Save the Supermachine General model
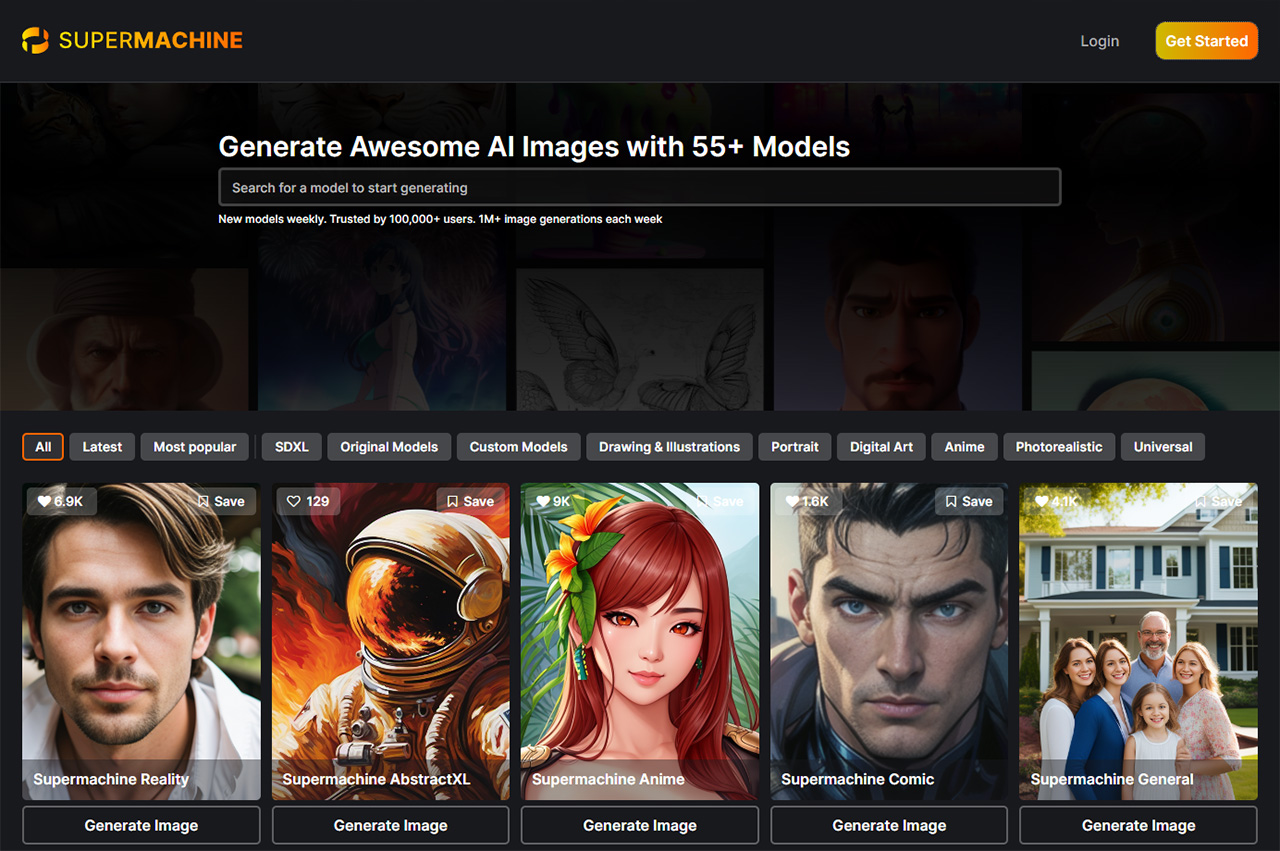Image resolution: width=1280 pixels, height=851 pixels. [1218, 501]
